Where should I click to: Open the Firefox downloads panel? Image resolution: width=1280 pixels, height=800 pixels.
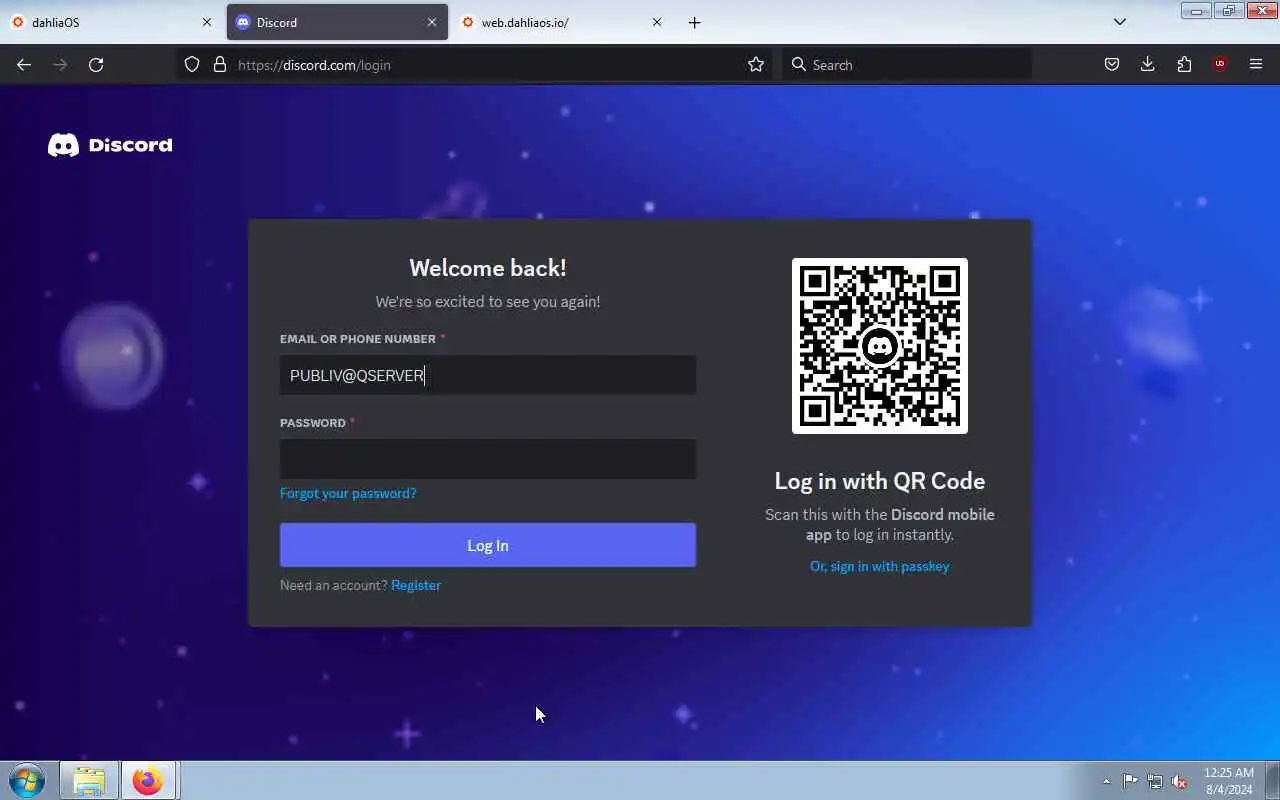coord(1147,65)
